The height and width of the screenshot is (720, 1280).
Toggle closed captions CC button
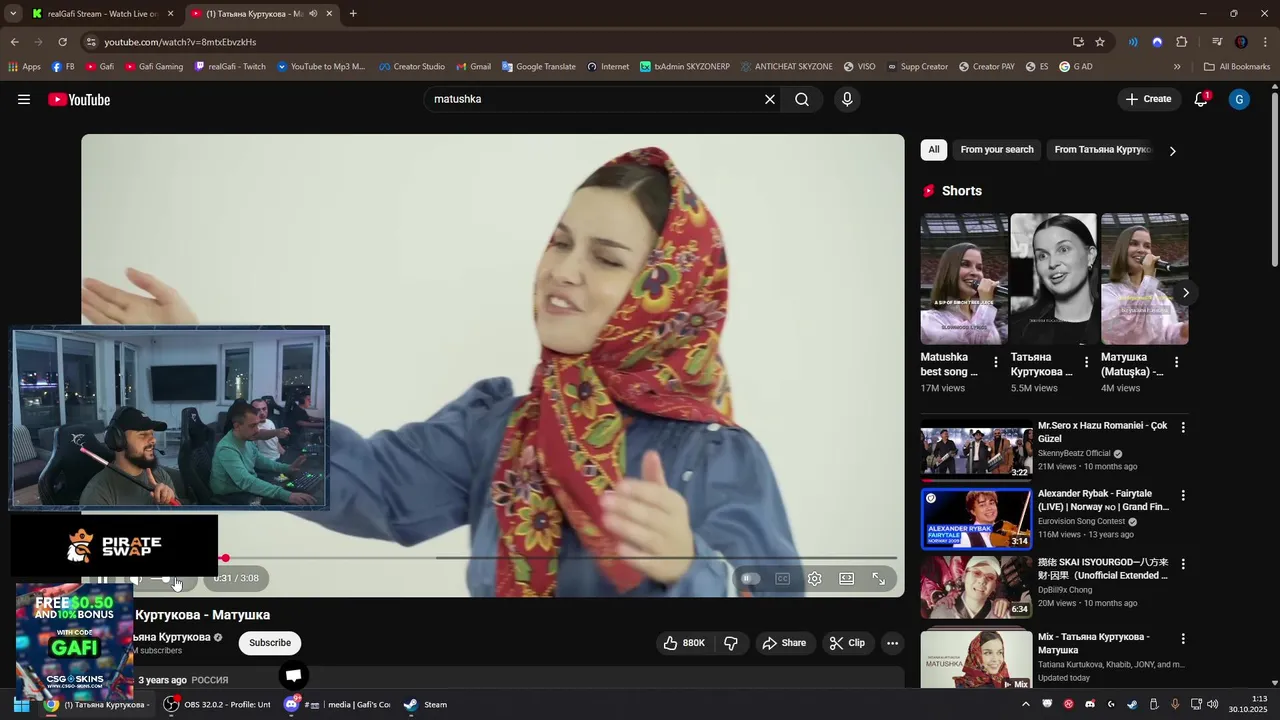(783, 579)
